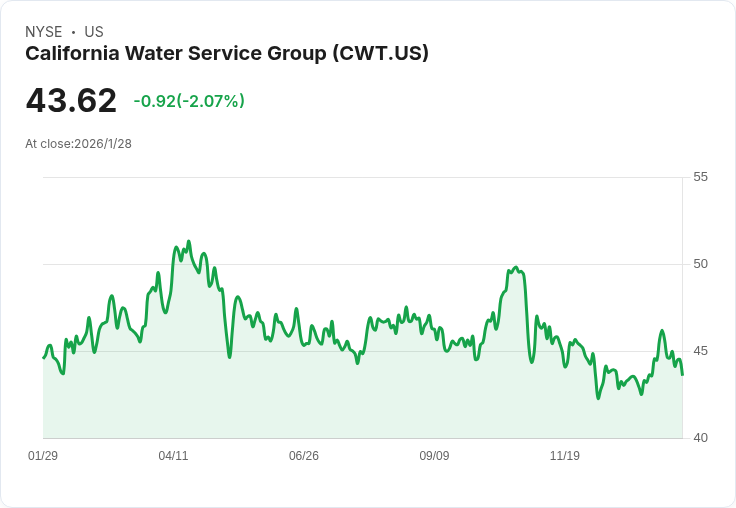This screenshot has width=736, height=508.
Task: Click the California Water Service Group title
Action: click(227, 53)
